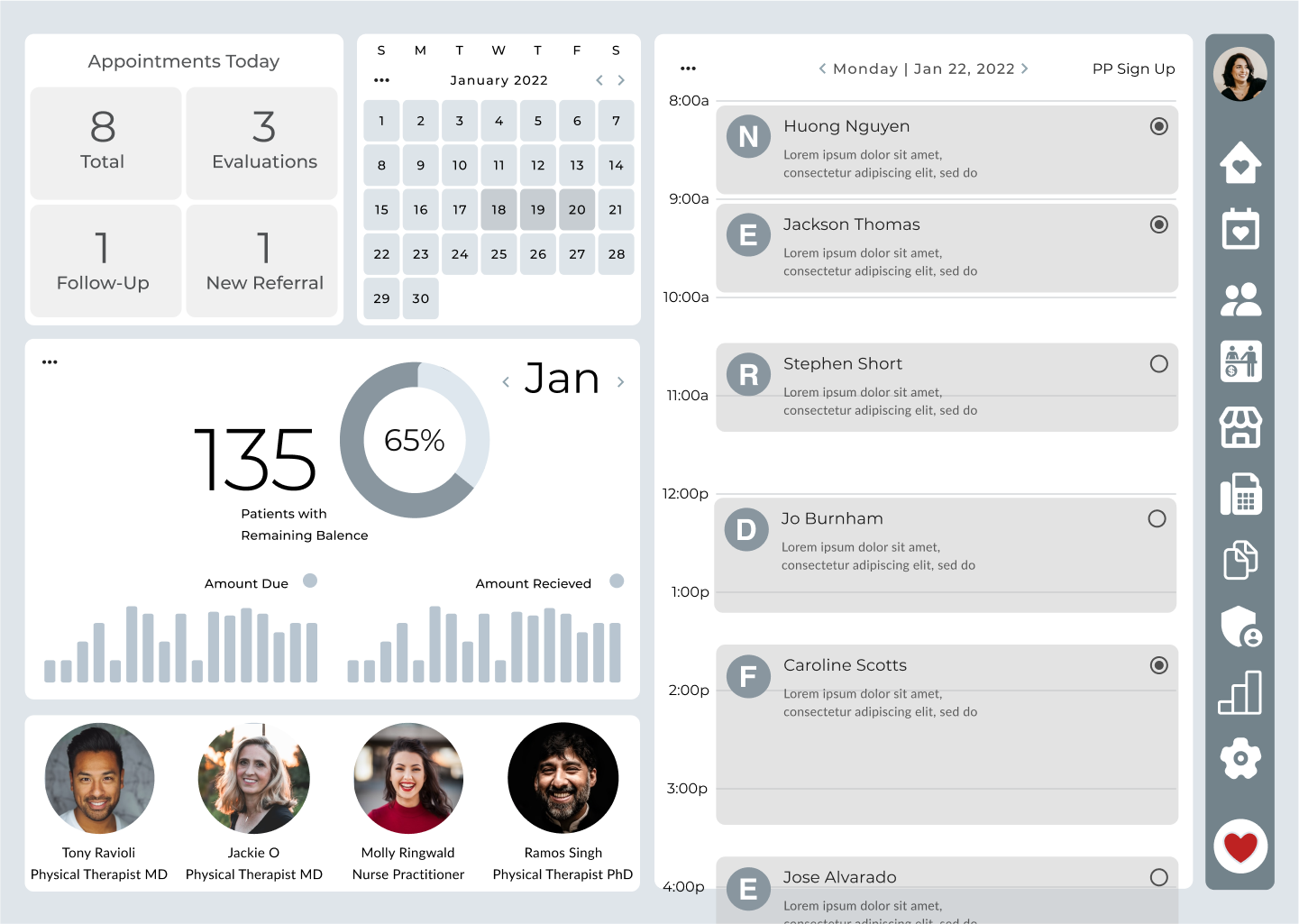
Task: Select the fax icon in the sidebar
Action: [x=1240, y=494]
